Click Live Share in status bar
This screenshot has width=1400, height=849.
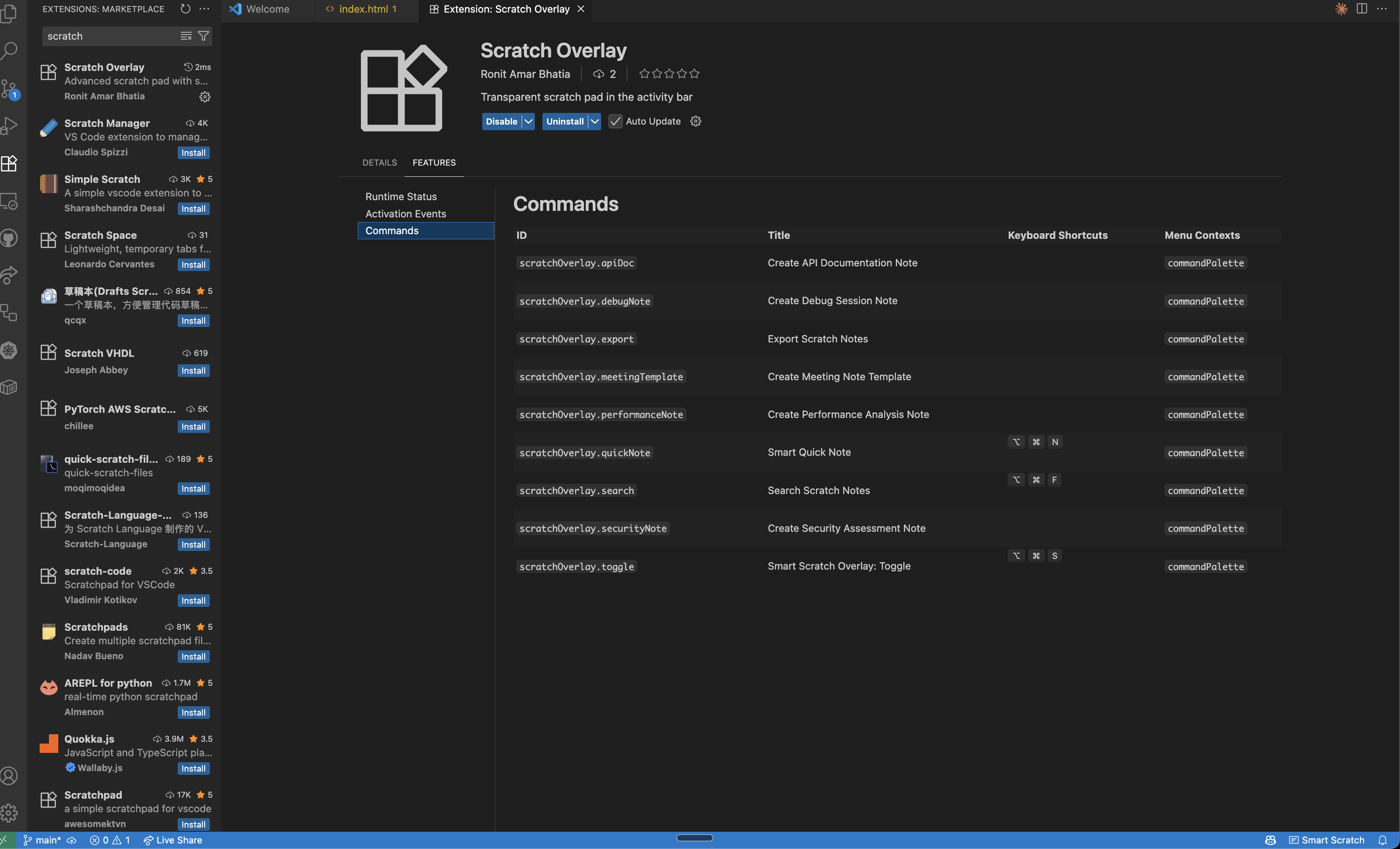[173, 840]
